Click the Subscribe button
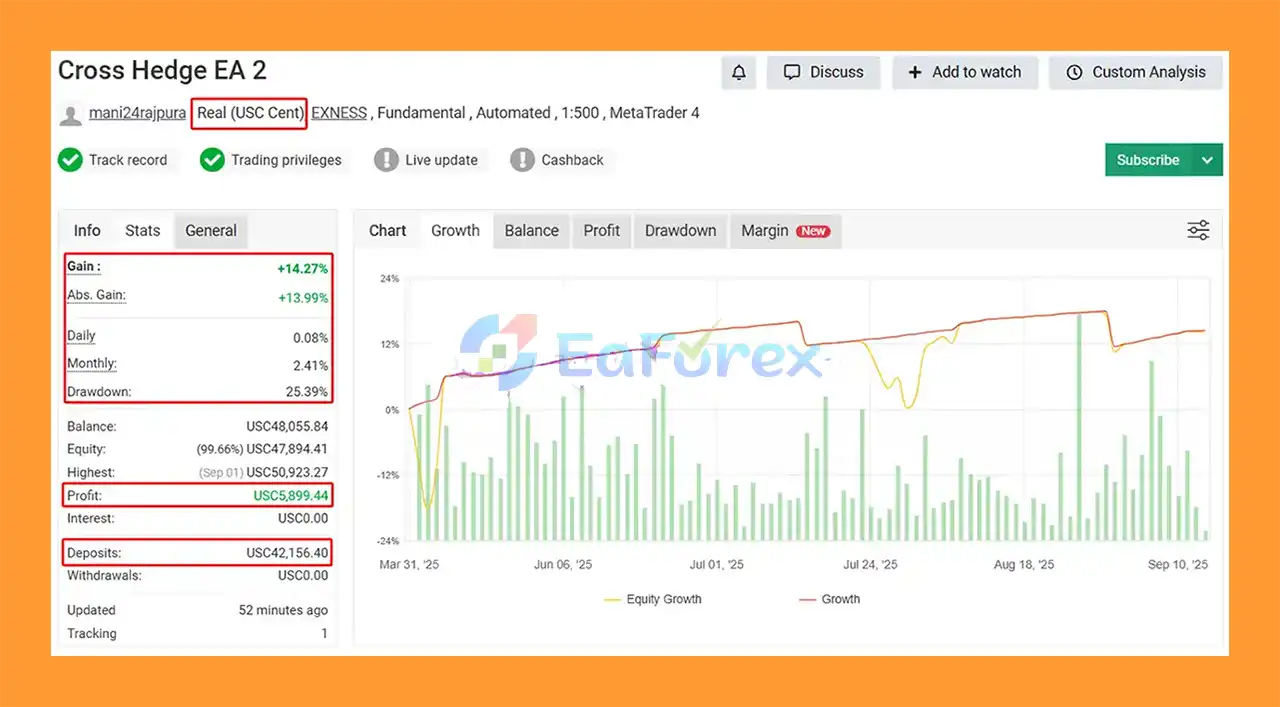 [x=1148, y=160]
